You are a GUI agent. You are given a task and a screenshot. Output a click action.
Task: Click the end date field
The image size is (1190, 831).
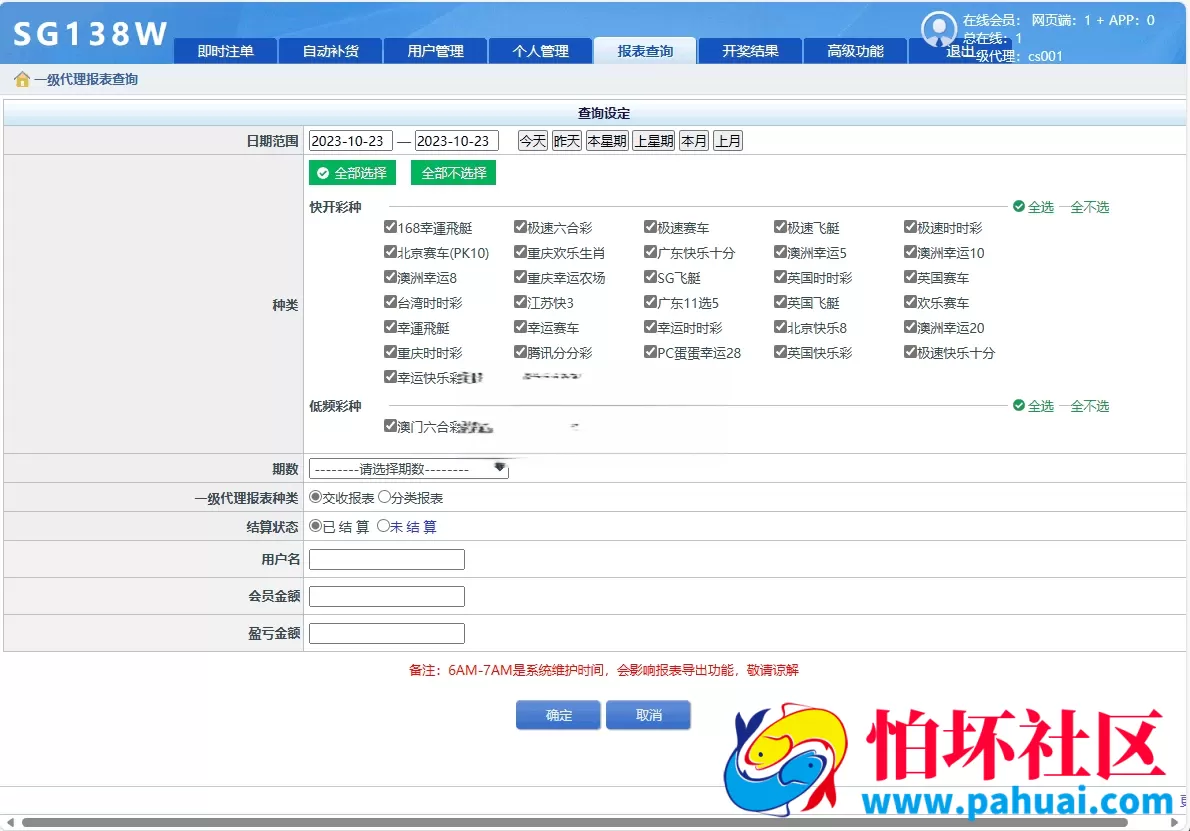456,141
